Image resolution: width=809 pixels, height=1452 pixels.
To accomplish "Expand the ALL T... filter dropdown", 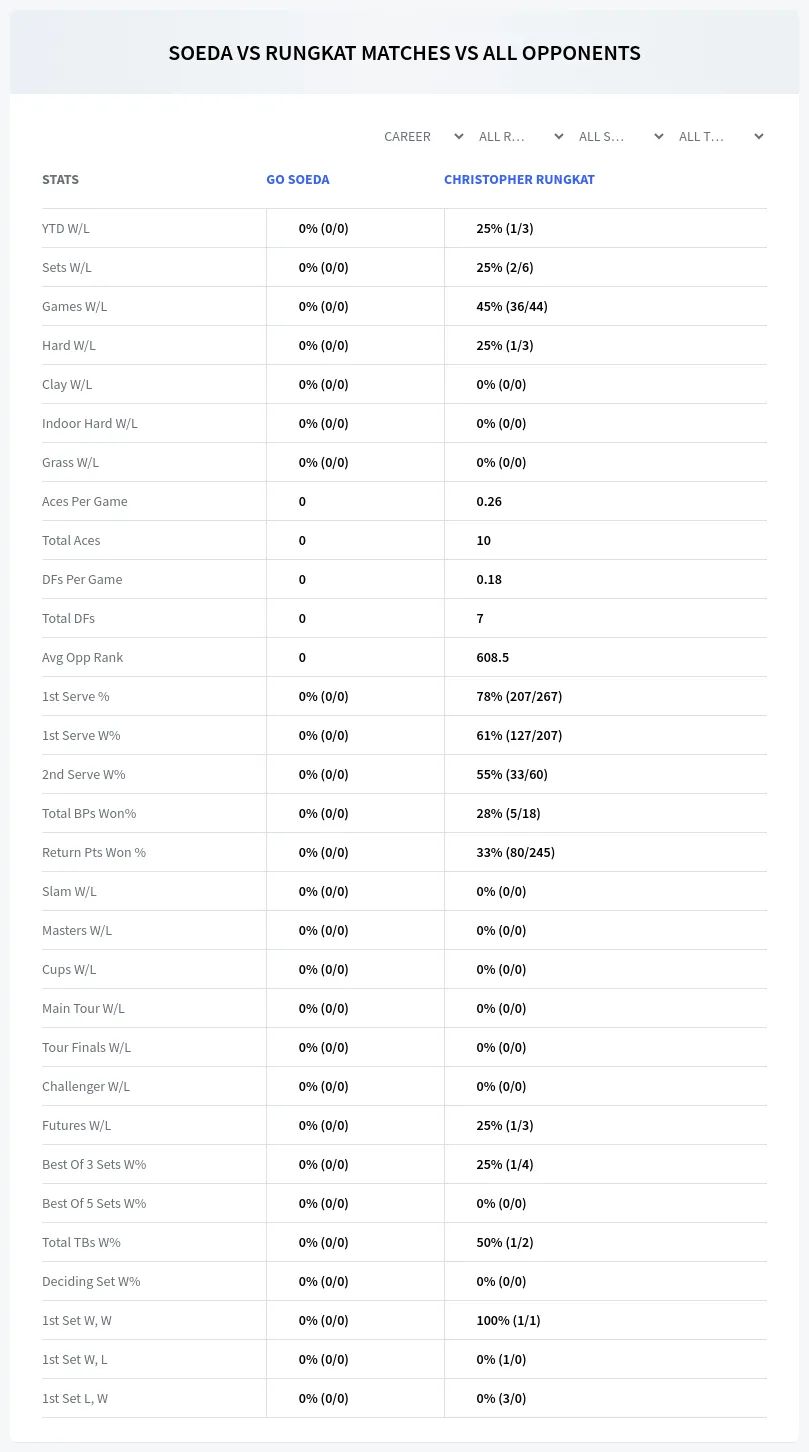I will pos(720,136).
